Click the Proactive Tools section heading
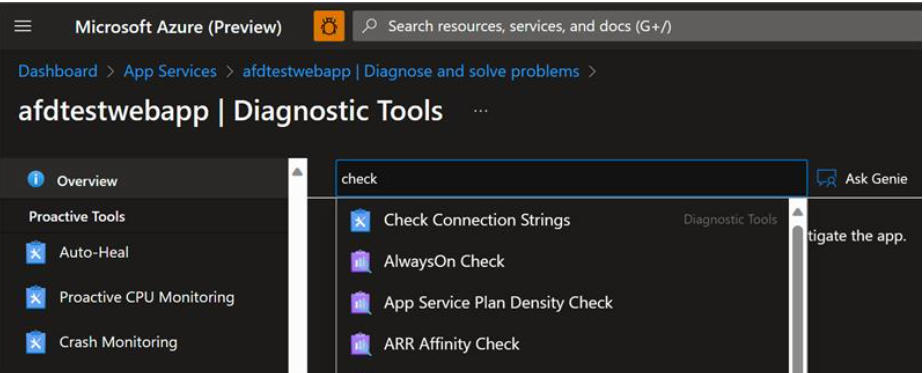The width and height of the screenshot is (924, 373). [x=77, y=217]
